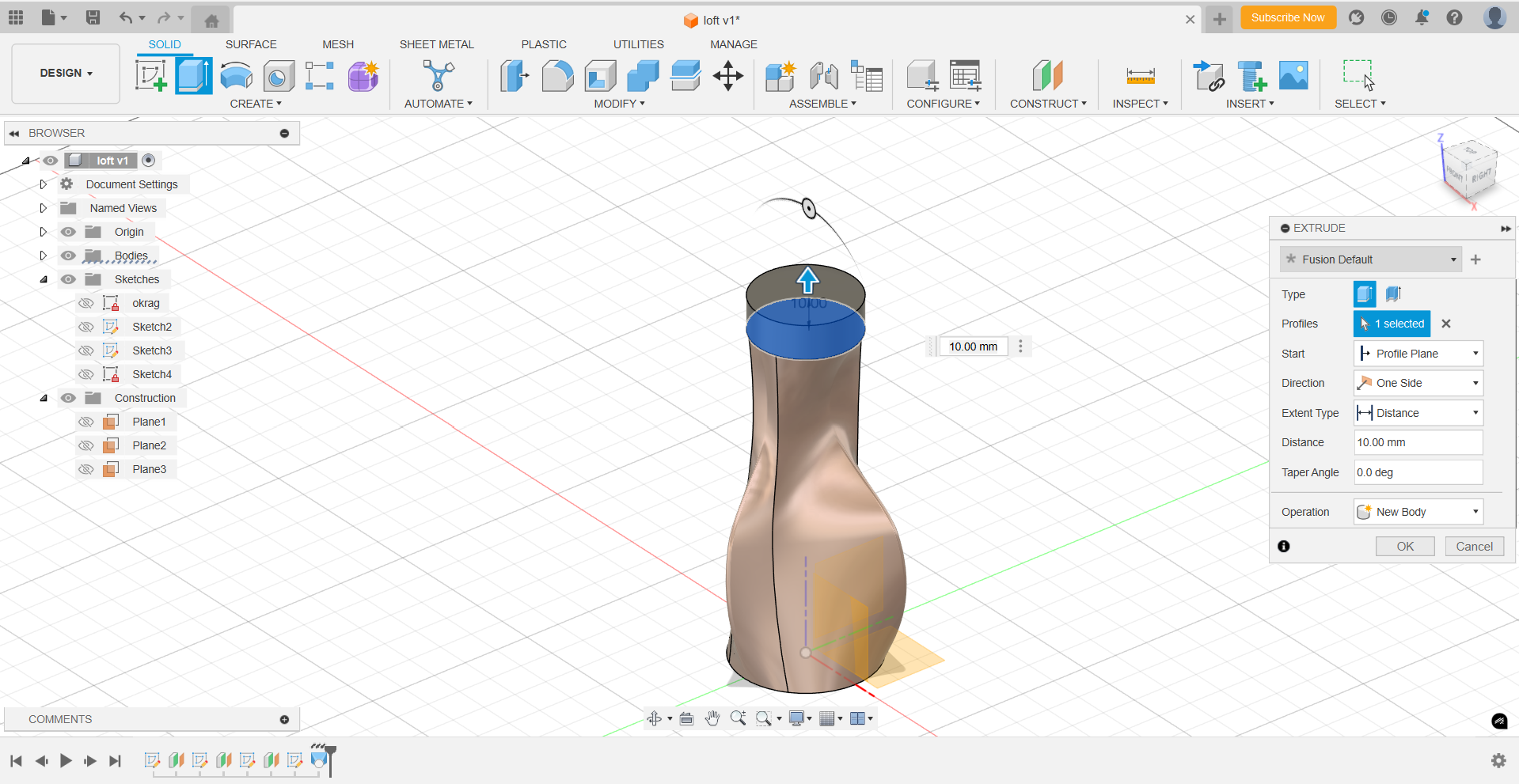Select the Press Pull tool
The width and height of the screenshot is (1519, 784).
(x=515, y=76)
